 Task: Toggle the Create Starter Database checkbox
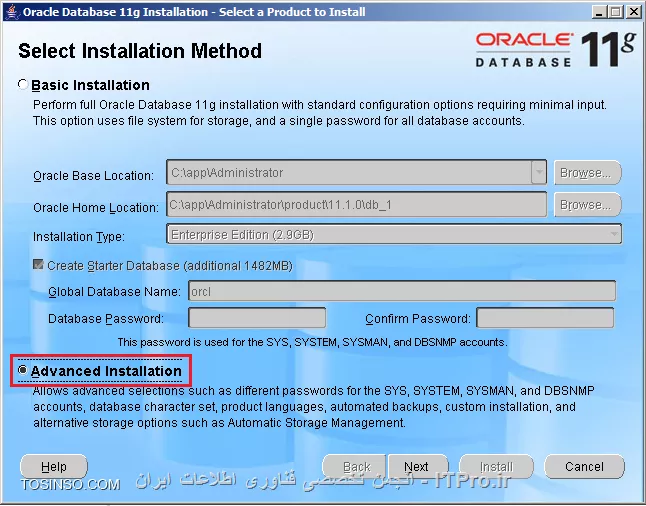pyautogui.click(x=38, y=265)
